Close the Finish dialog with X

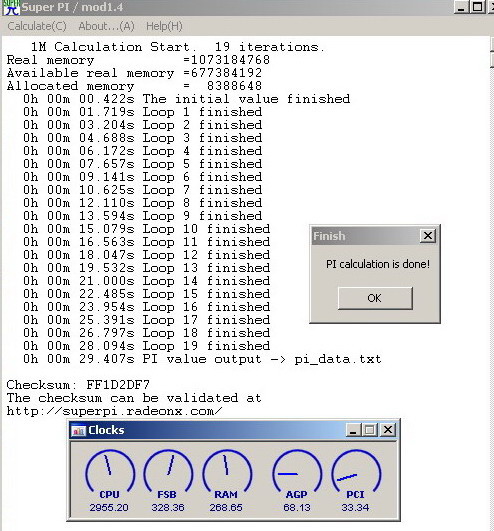click(x=428, y=235)
